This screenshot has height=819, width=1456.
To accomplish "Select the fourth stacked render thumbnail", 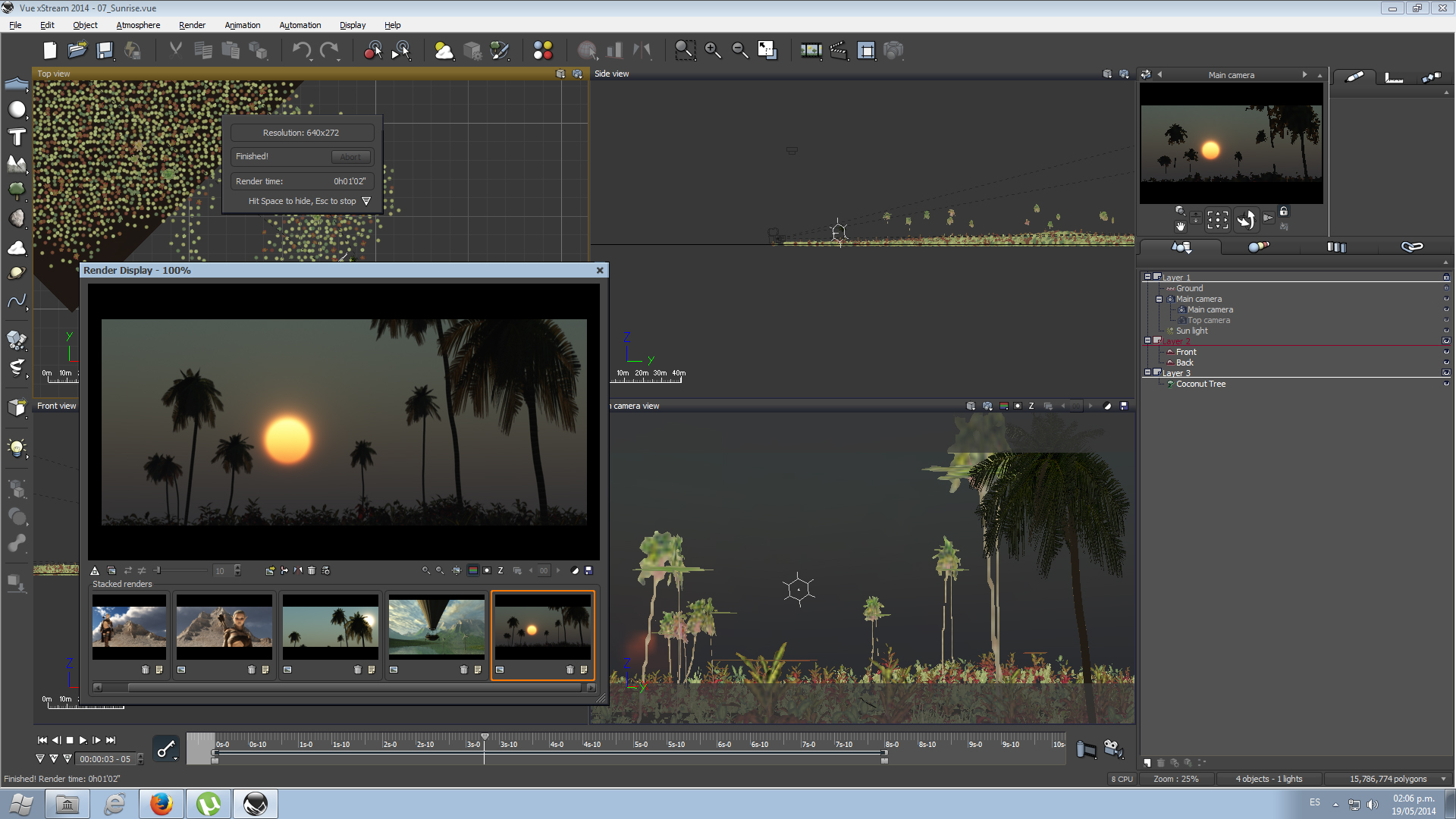I will click(436, 626).
